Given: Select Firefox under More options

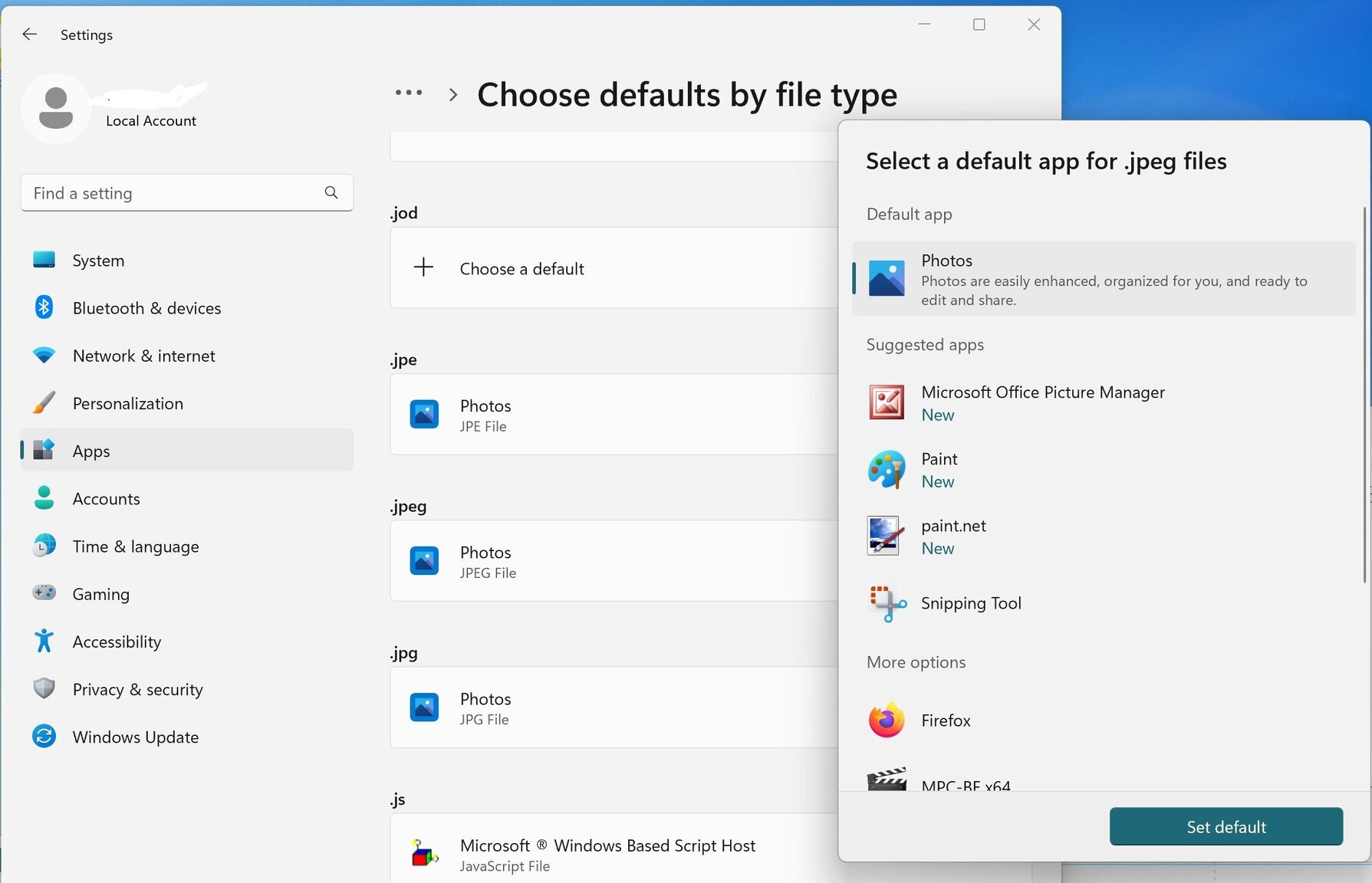Looking at the screenshot, I should click(1104, 720).
